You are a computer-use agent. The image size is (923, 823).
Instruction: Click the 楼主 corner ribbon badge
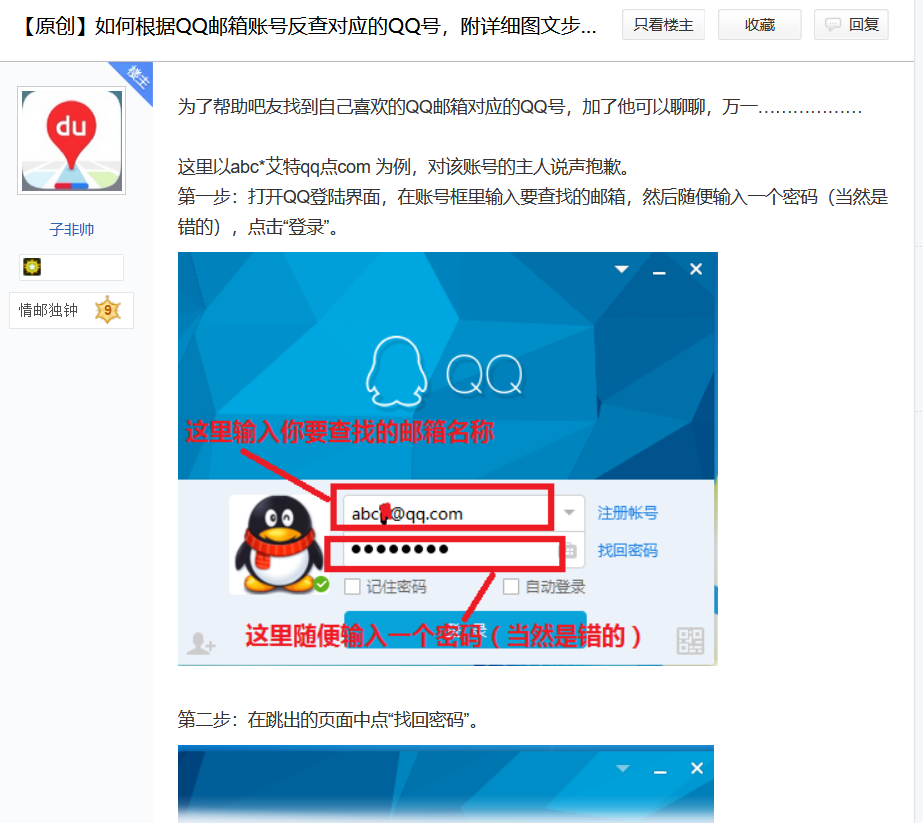pyautogui.click(x=137, y=78)
